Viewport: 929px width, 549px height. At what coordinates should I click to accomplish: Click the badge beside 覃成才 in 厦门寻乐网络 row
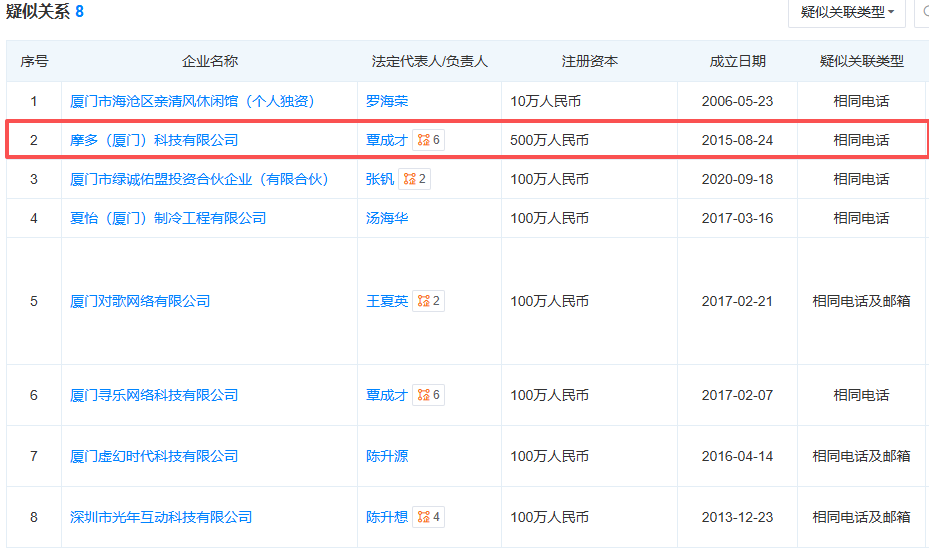coord(429,395)
